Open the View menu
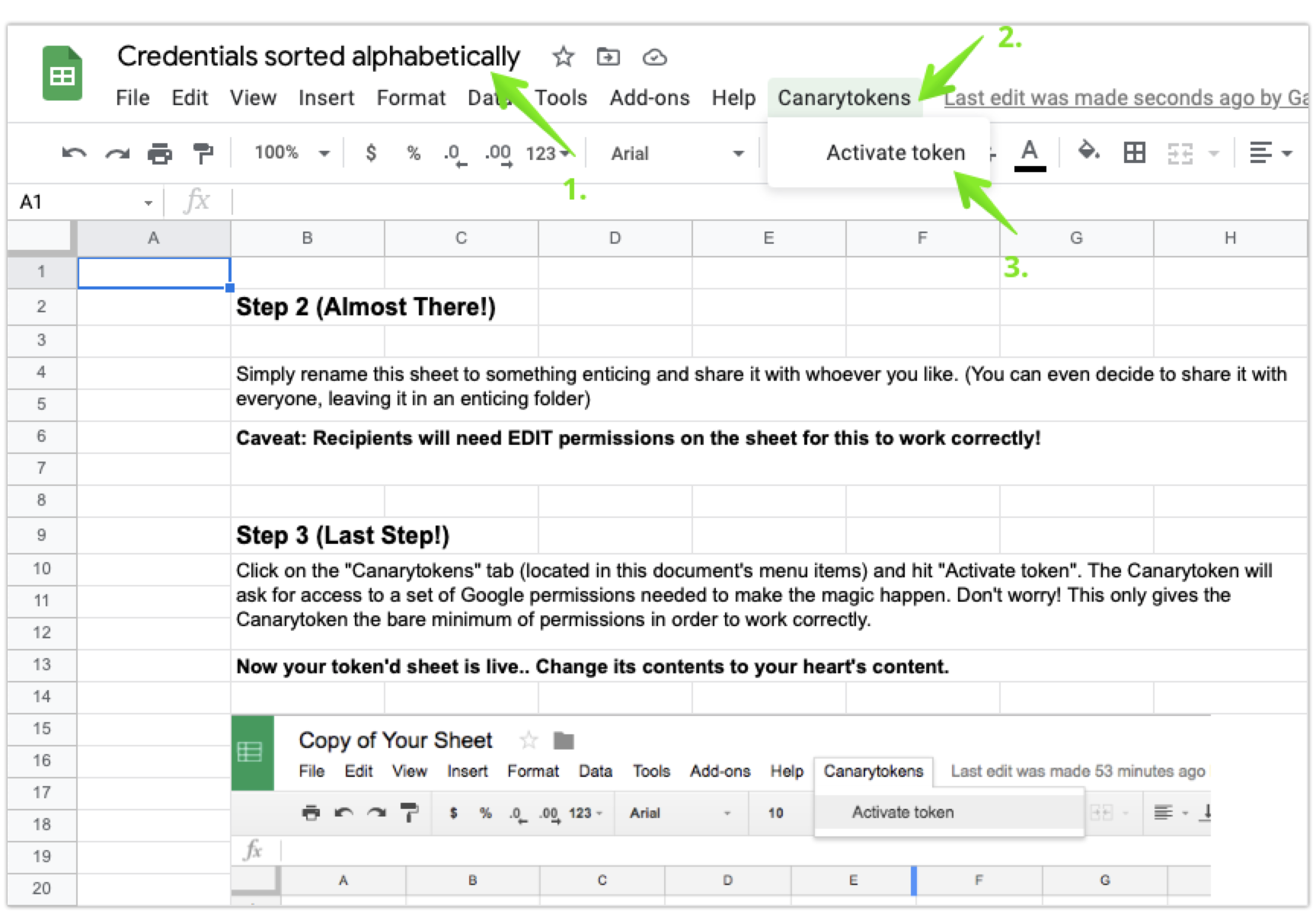 253,97
